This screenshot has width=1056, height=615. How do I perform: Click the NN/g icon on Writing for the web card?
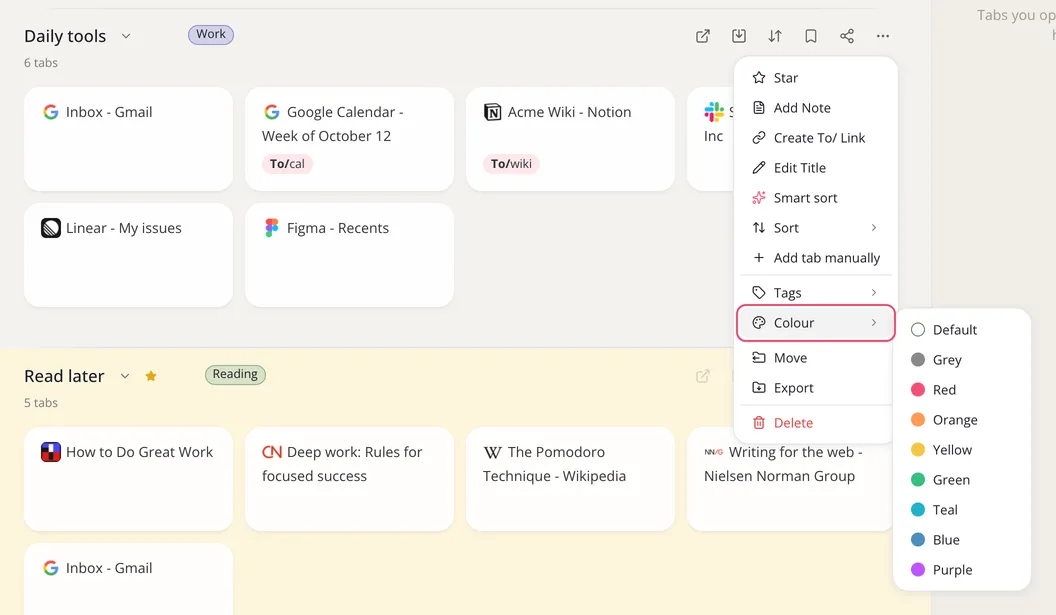pyautogui.click(x=713, y=452)
